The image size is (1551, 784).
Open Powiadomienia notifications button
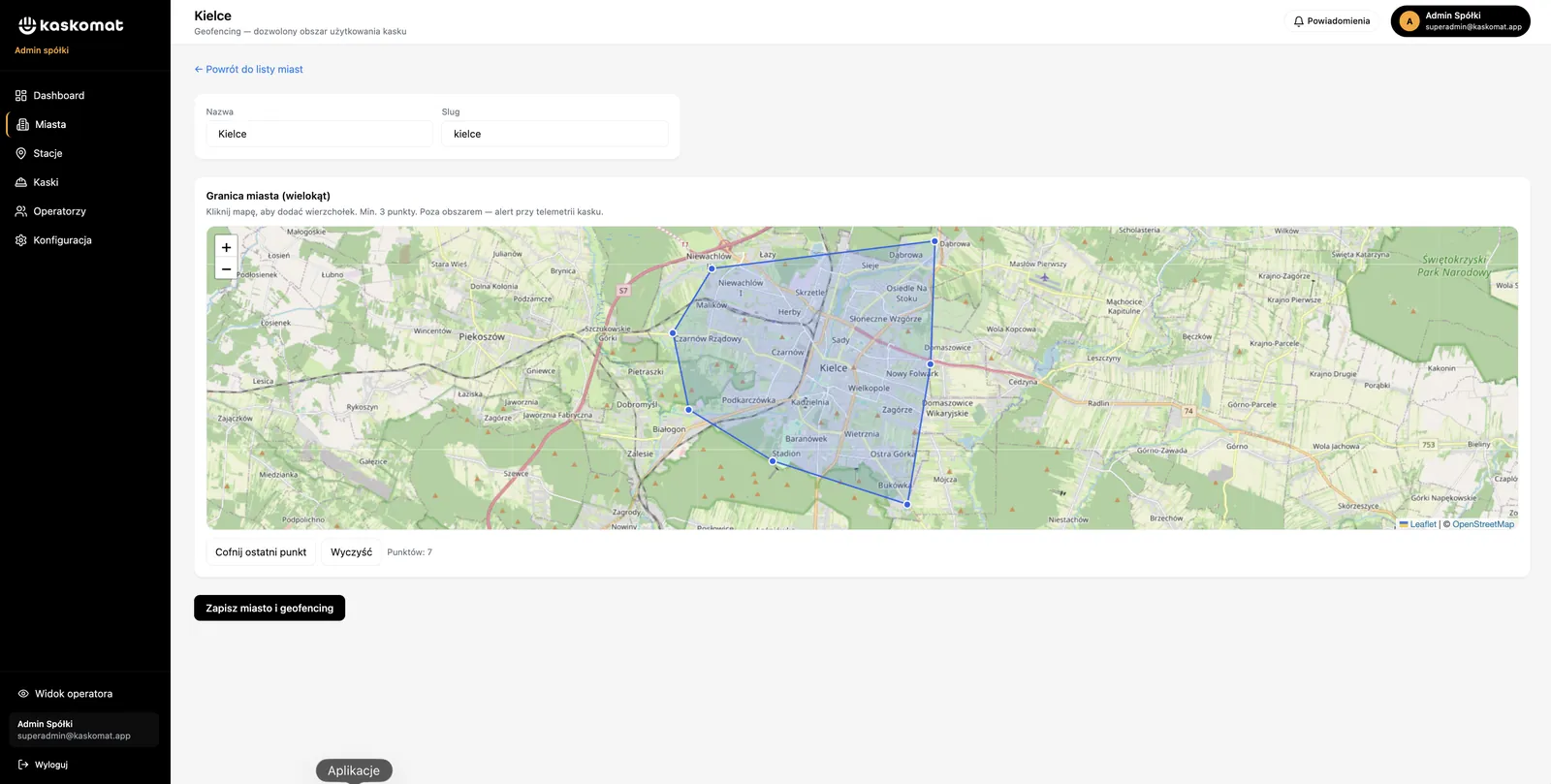[x=1332, y=21]
